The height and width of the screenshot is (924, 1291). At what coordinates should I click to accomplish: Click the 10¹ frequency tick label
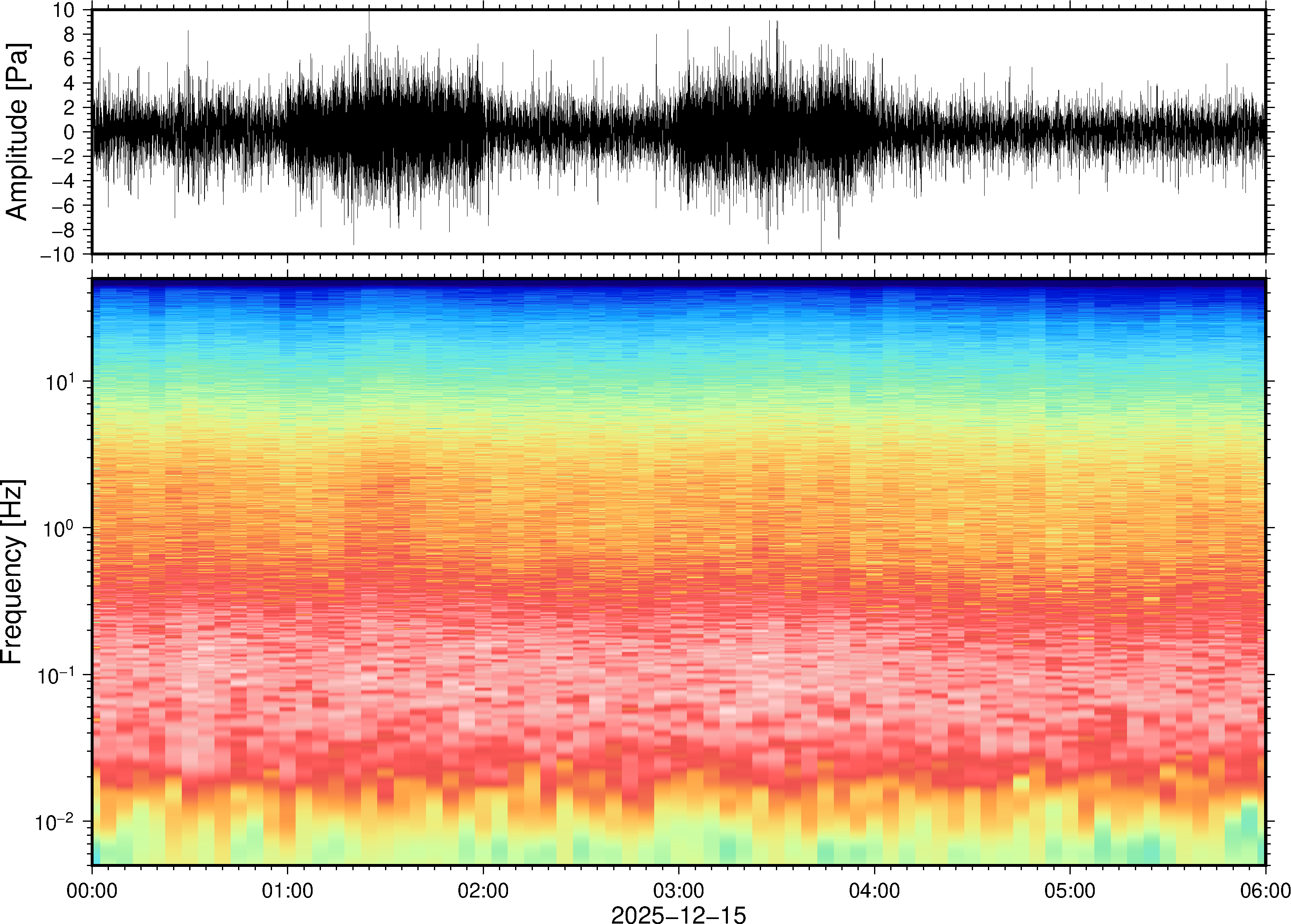point(59,382)
